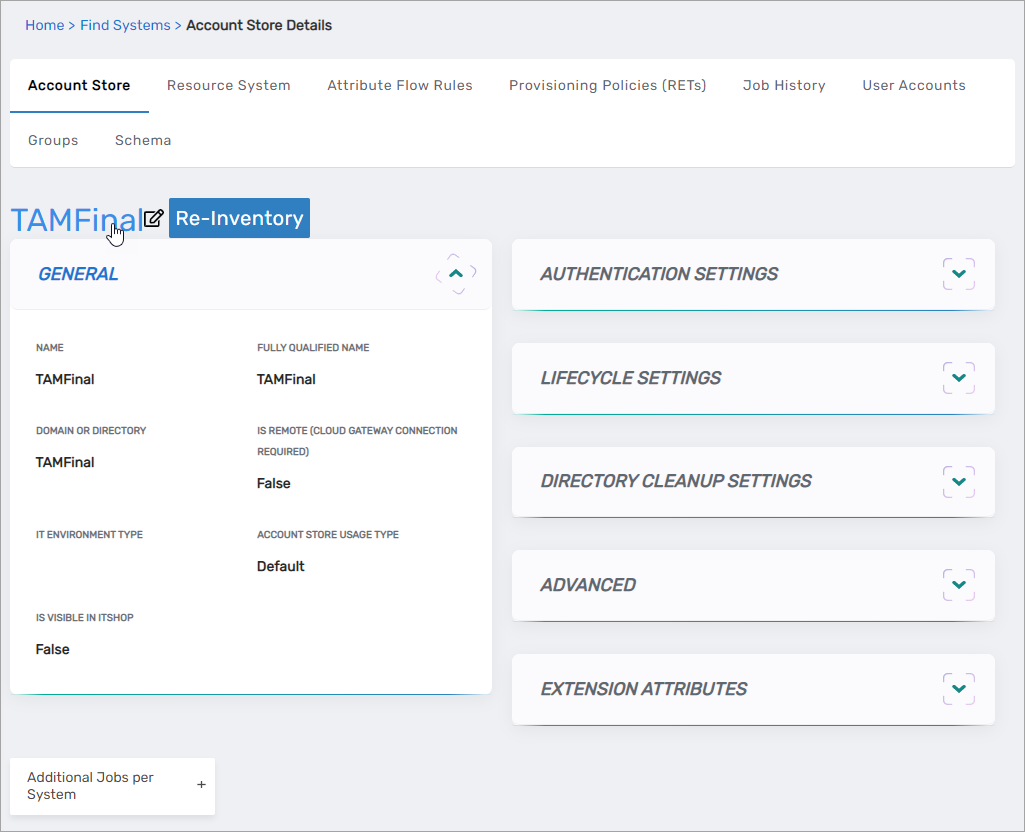This screenshot has width=1025, height=832.
Task: Switch to the Groups tab
Action: [x=53, y=140]
